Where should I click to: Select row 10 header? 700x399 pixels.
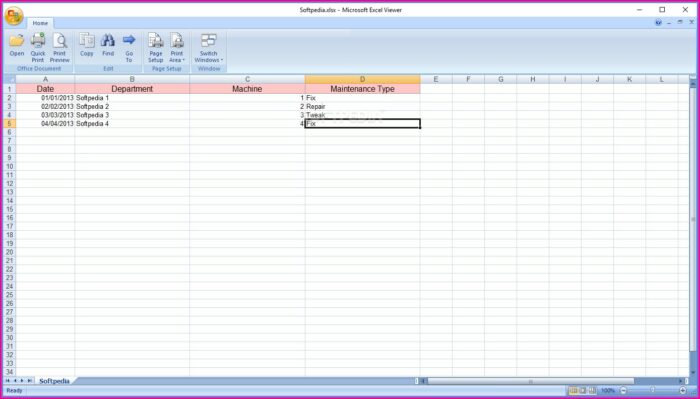tap(9, 166)
